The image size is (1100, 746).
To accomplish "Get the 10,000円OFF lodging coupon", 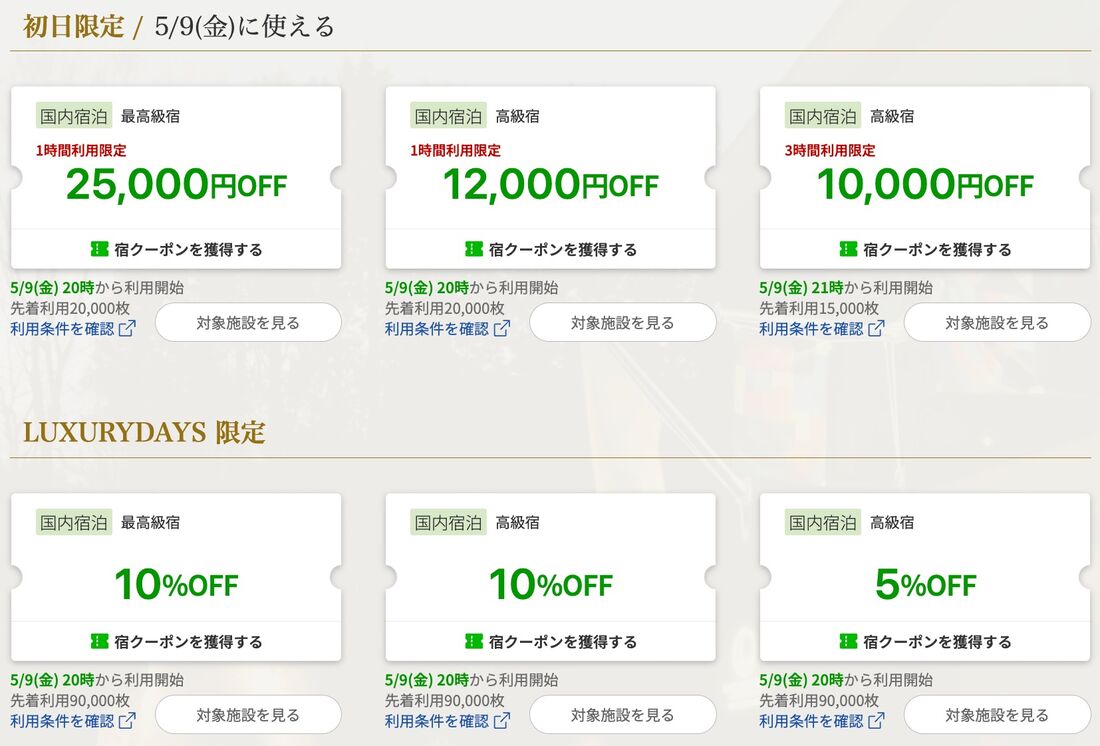I will tap(925, 249).
